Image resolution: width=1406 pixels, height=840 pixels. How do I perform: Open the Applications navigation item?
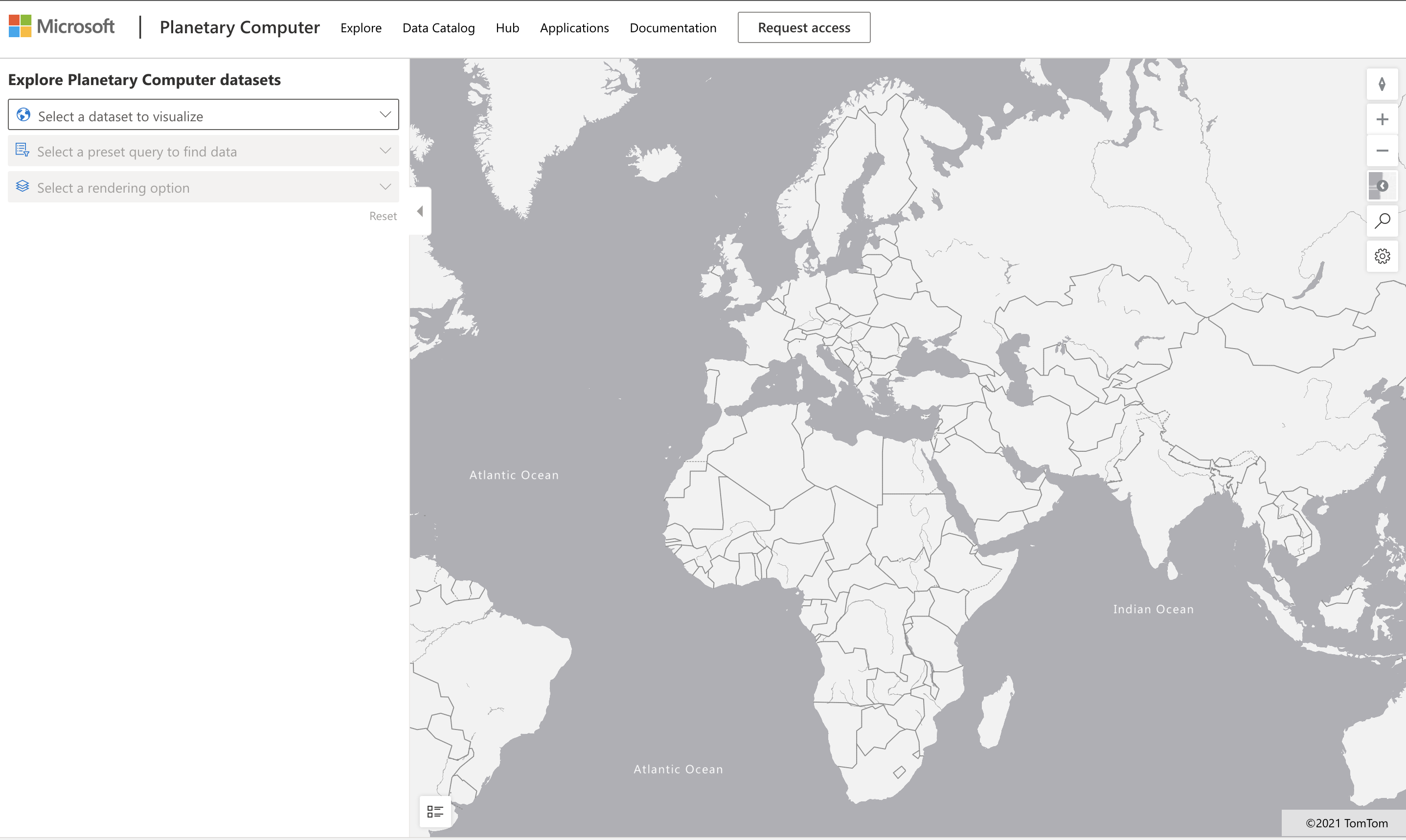coord(574,28)
